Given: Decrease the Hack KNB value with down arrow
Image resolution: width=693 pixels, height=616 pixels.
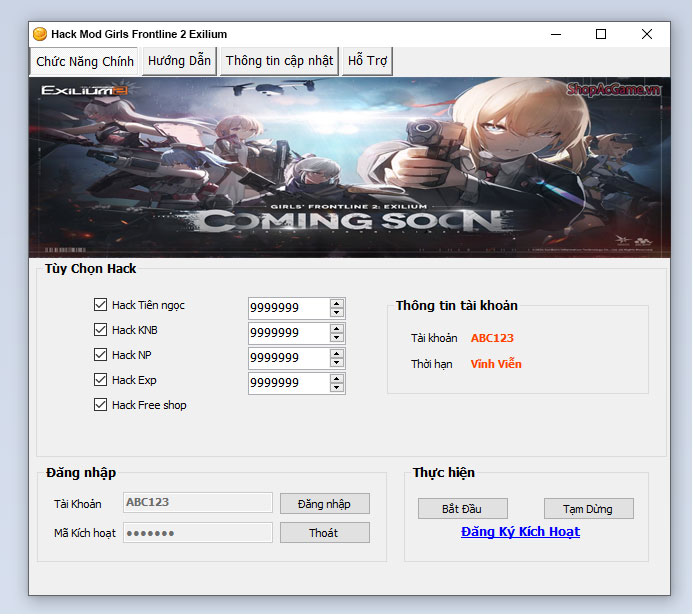Looking at the screenshot, I should [337, 338].
